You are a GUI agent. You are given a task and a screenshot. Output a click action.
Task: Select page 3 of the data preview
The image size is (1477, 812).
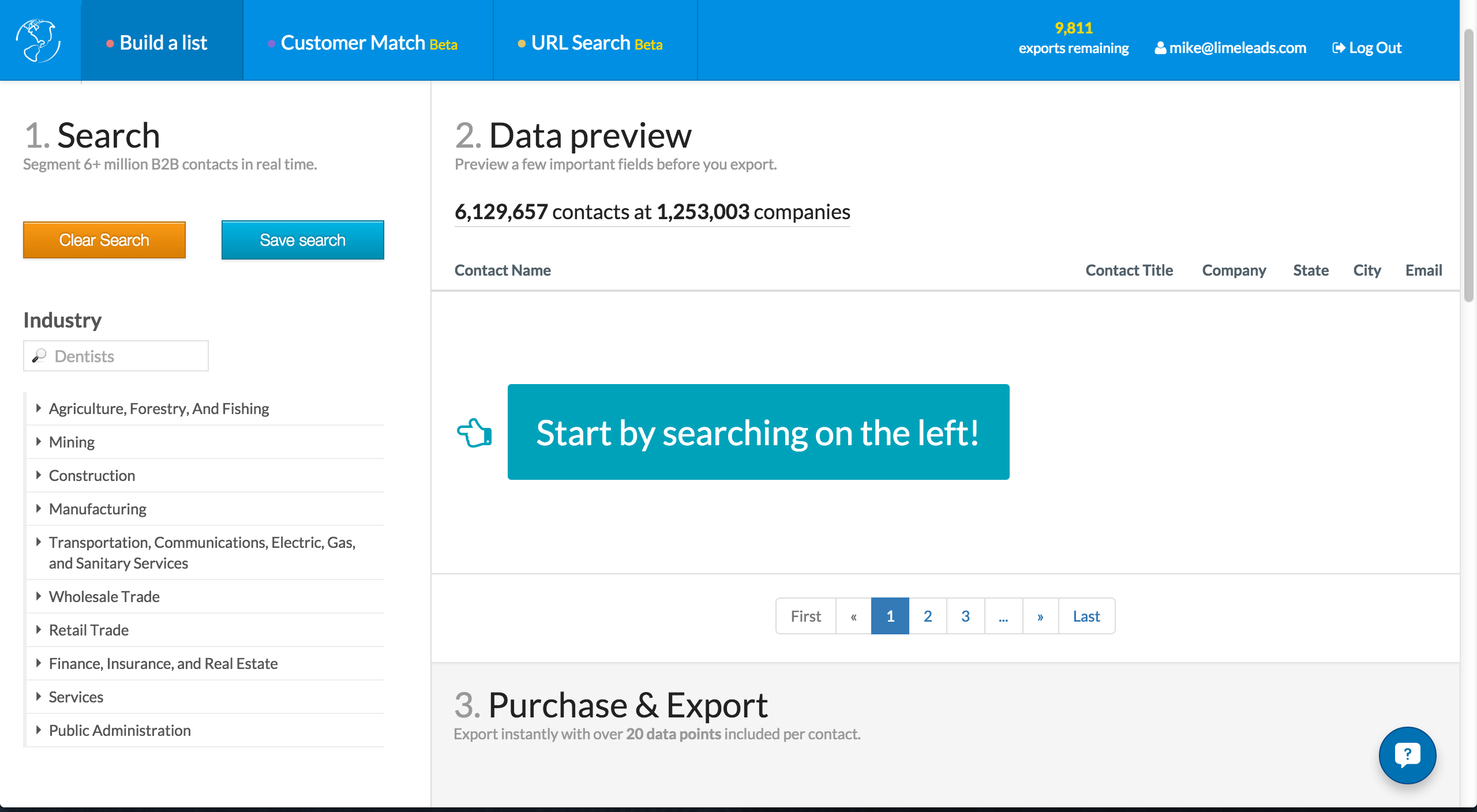[965, 616]
